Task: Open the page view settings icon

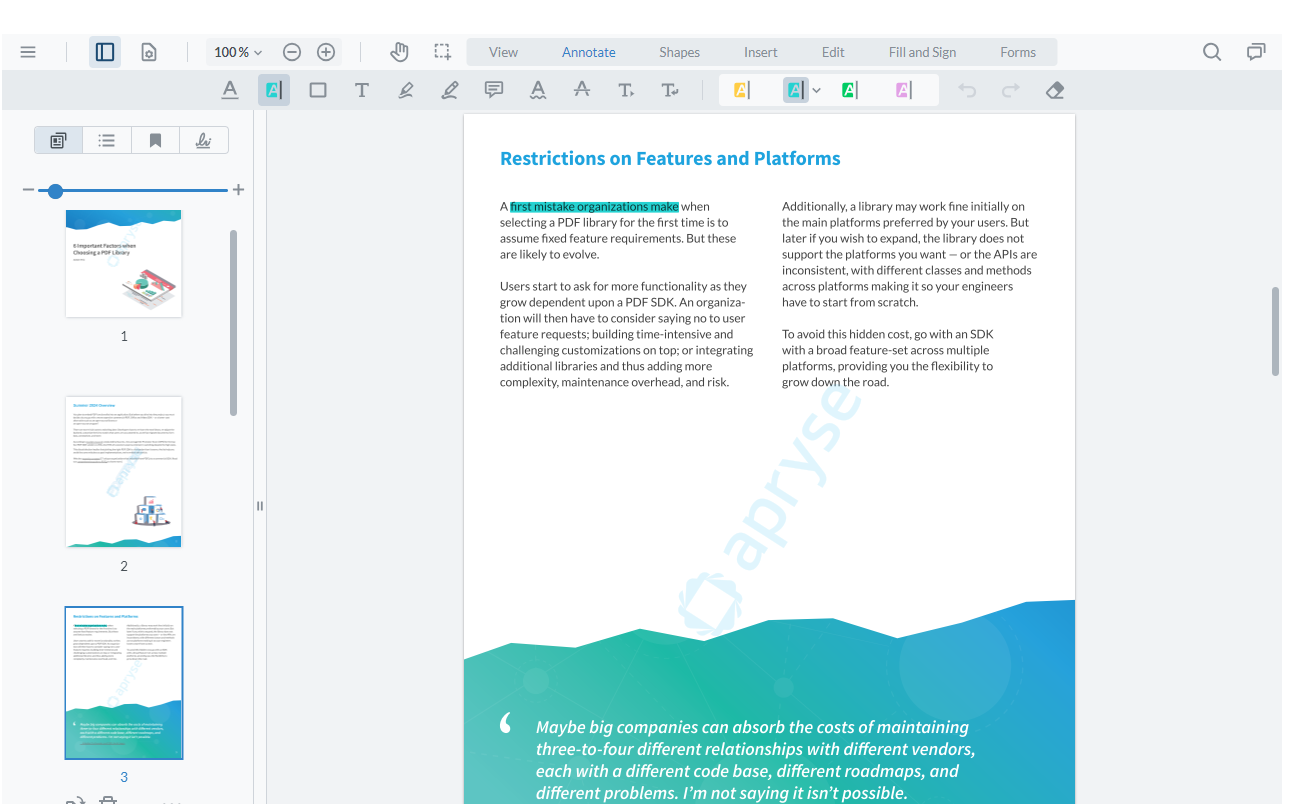Action: click(149, 52)
